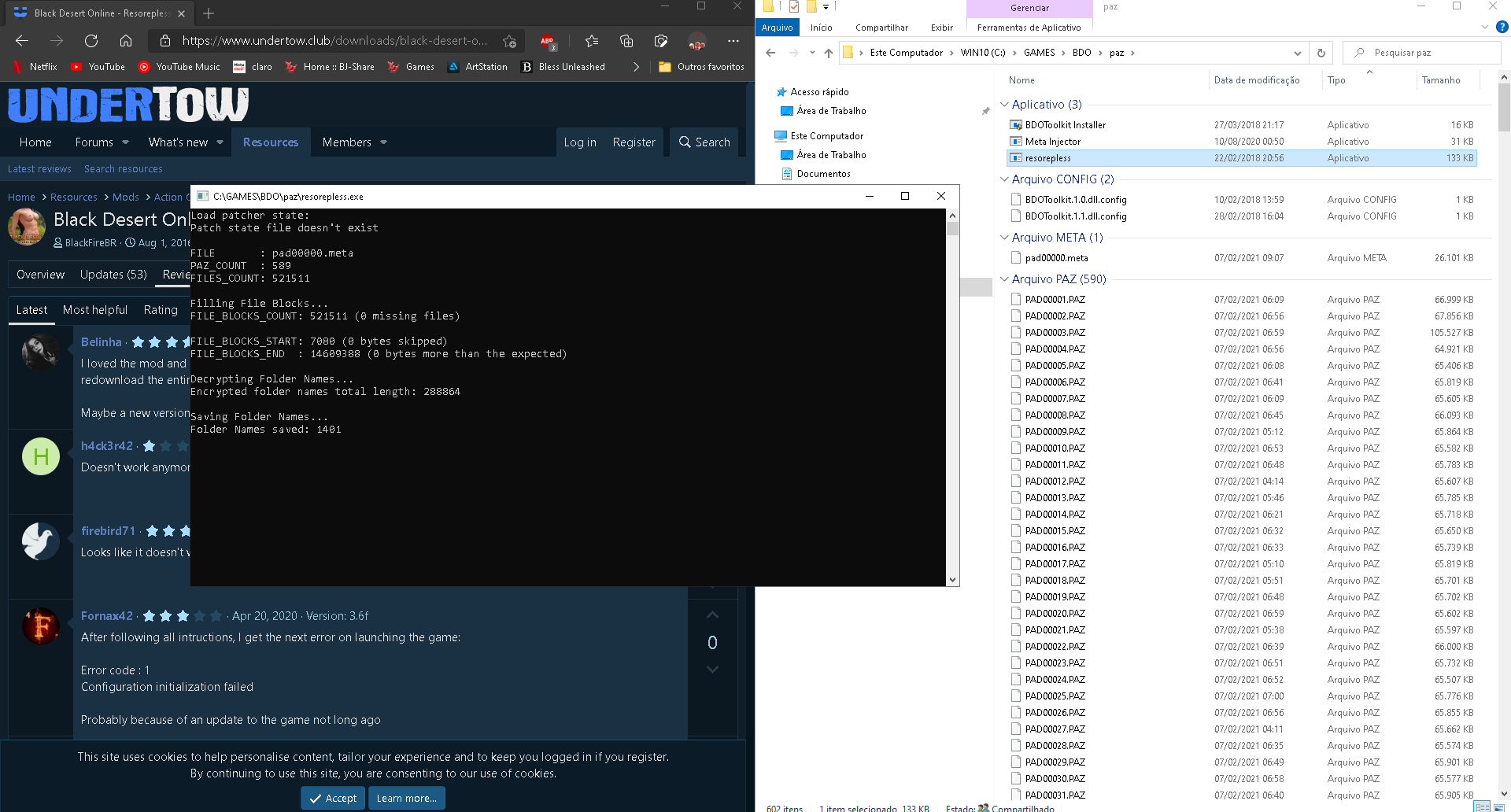Viewport: 1511px width, 812px height.
Task: Open the browser home page icon
Action: (126, 41)
